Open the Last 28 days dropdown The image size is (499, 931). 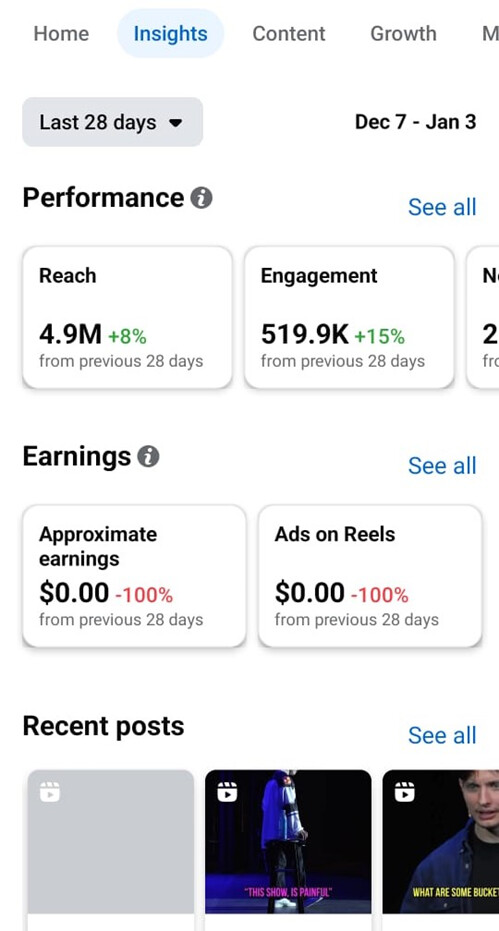(112, 122)
